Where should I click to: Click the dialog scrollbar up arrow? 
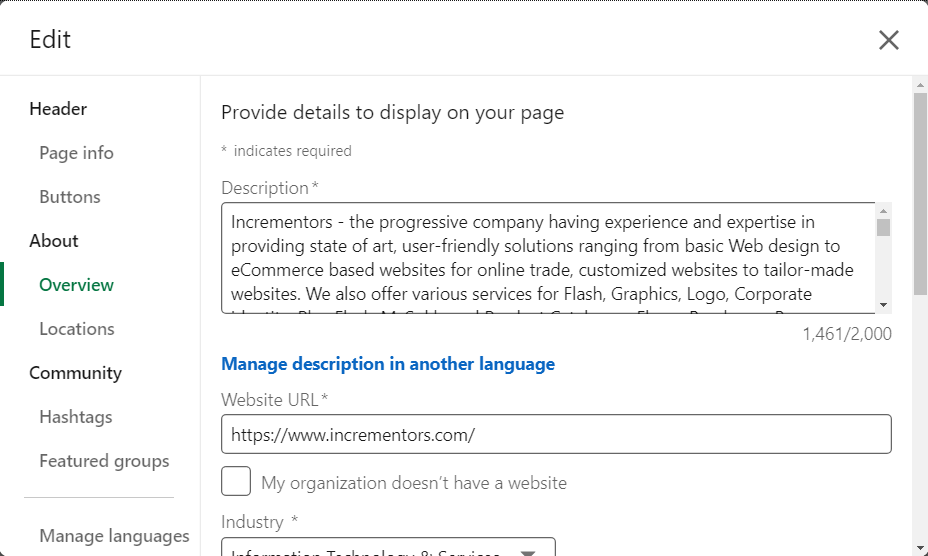[x=920, y=85]
